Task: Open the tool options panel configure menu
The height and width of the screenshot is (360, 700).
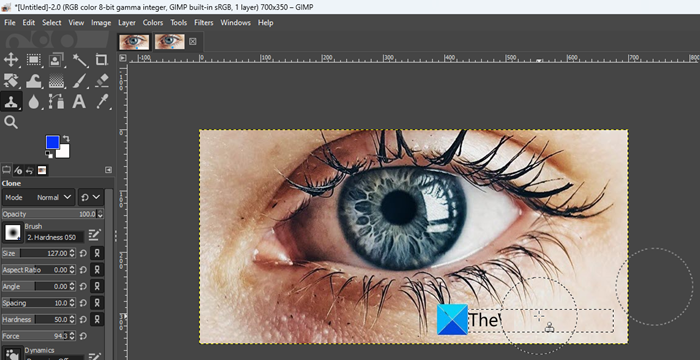Action: tap(108, 170)
